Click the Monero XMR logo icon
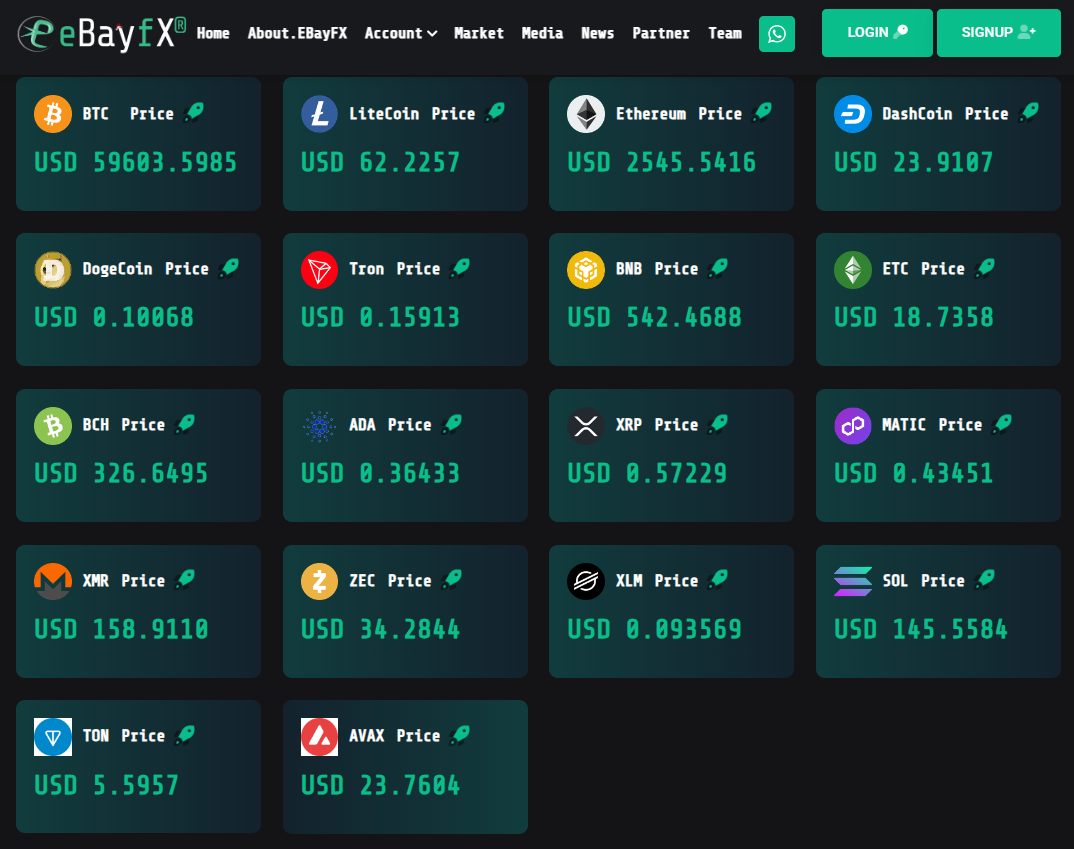The width and height of the screenshot is (1074, 849). 53,581
